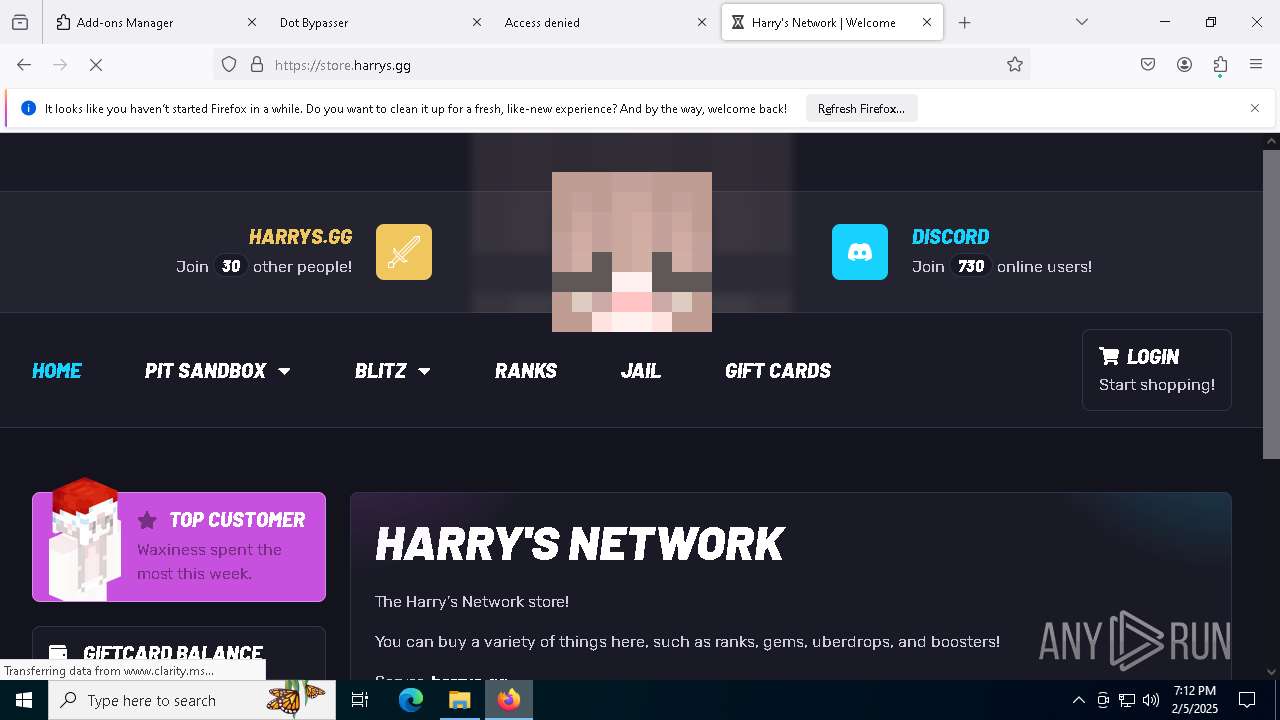Click the taskbar clock showing 7:12 PM
Screen dimensions: 1280x720
pos(1195,700)
